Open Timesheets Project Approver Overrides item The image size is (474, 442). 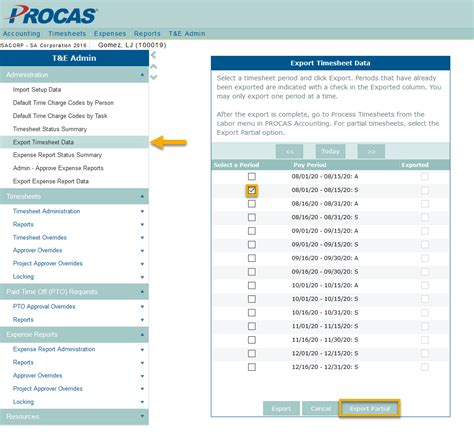[x=48, y=263]
